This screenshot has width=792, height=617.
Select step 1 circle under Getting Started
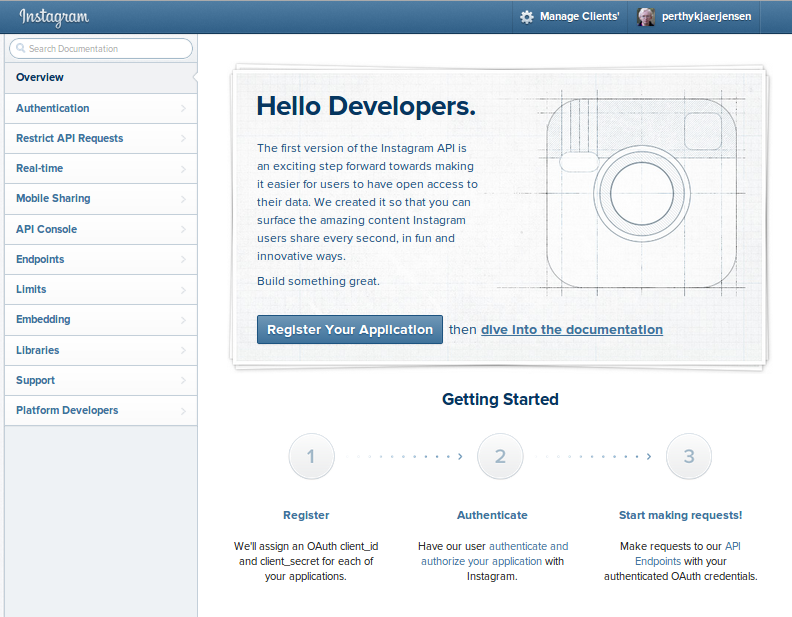[311, 456]
